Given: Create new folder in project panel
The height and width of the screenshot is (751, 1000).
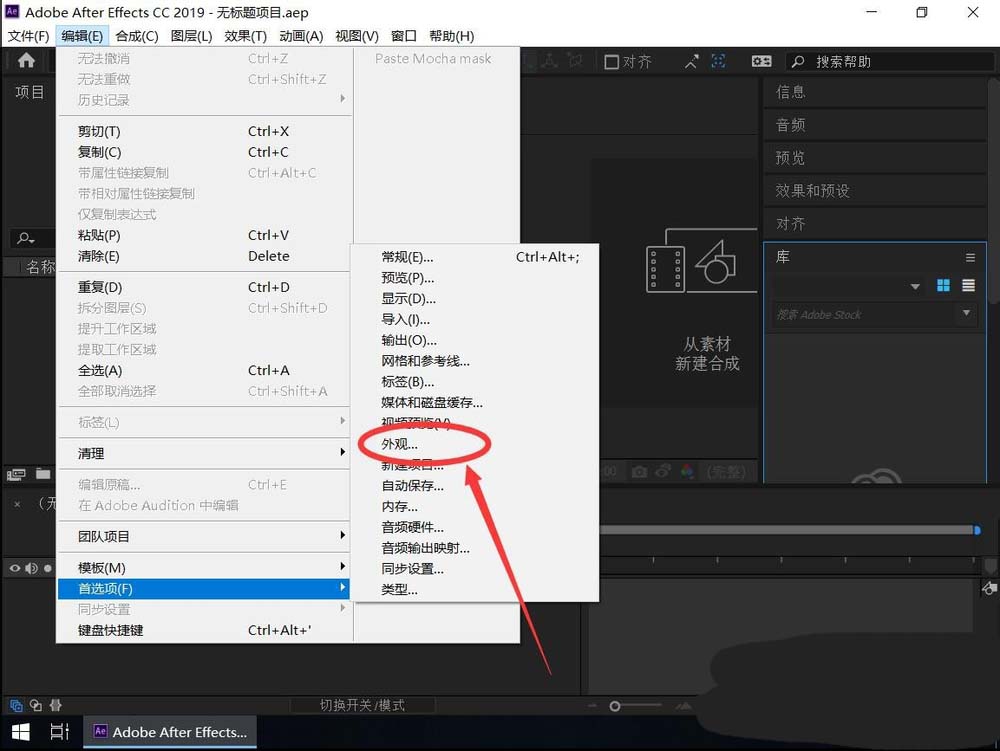Looking at the screenshot, I should click(43, 474).
